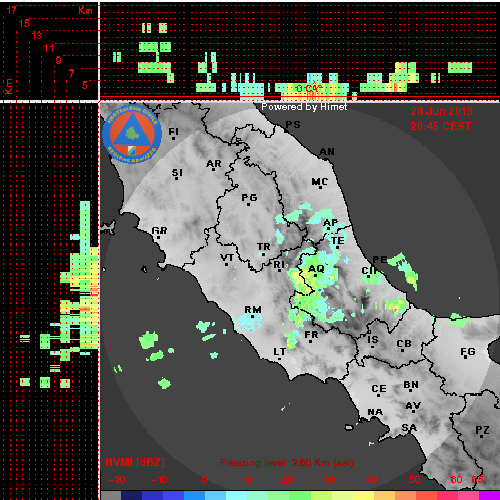The image size is (500, 500).
Task: Click the 30 dBZ scale value
Action: point(329,480)
